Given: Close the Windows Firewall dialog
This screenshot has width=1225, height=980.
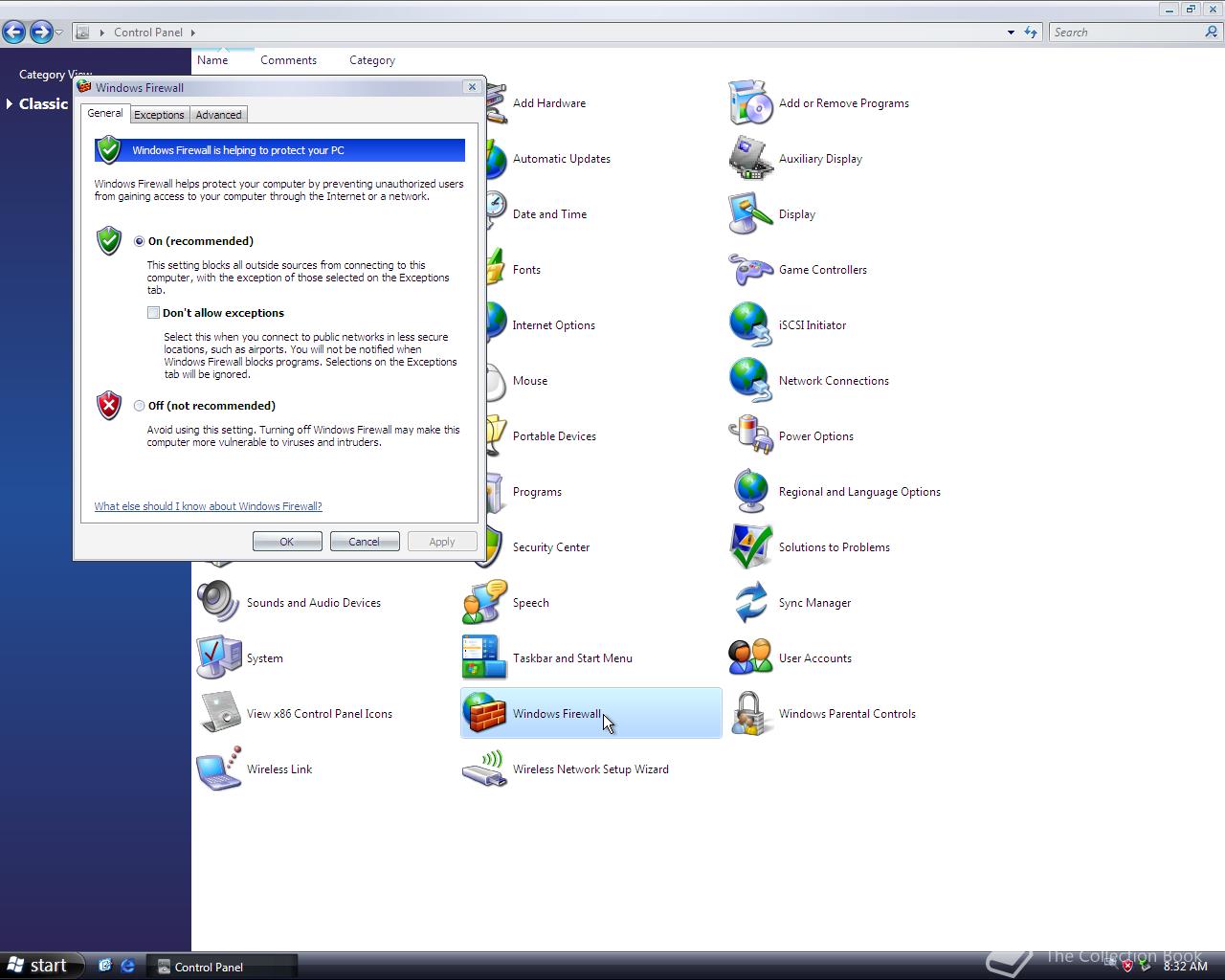Looking at the screenshot, I should point(472,86).
